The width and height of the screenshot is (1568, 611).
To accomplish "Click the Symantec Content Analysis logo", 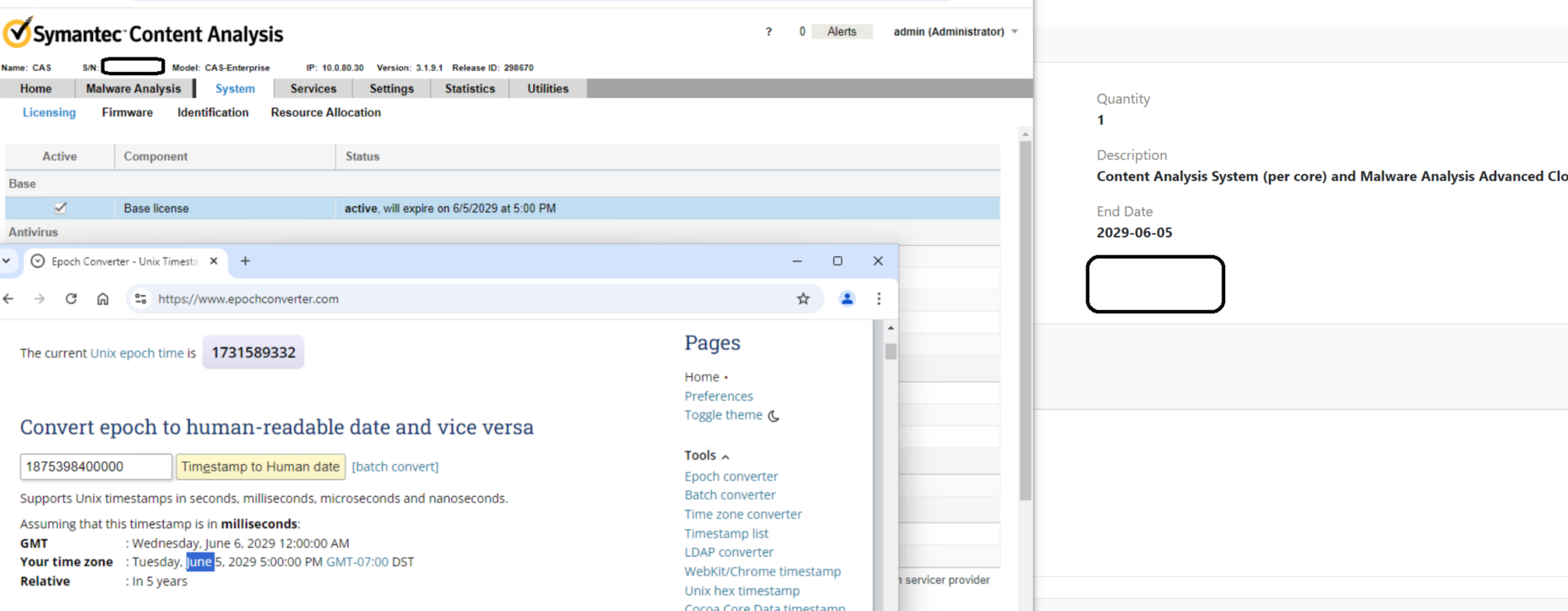I will [143, 34].
